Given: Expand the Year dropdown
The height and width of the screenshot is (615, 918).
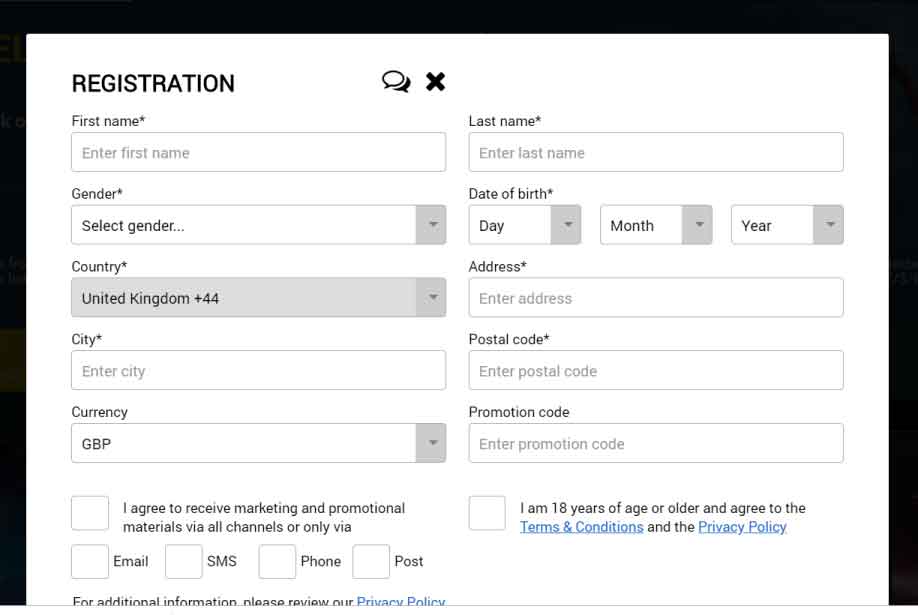Looking at the screenshot, I should [x=787, y=225].
